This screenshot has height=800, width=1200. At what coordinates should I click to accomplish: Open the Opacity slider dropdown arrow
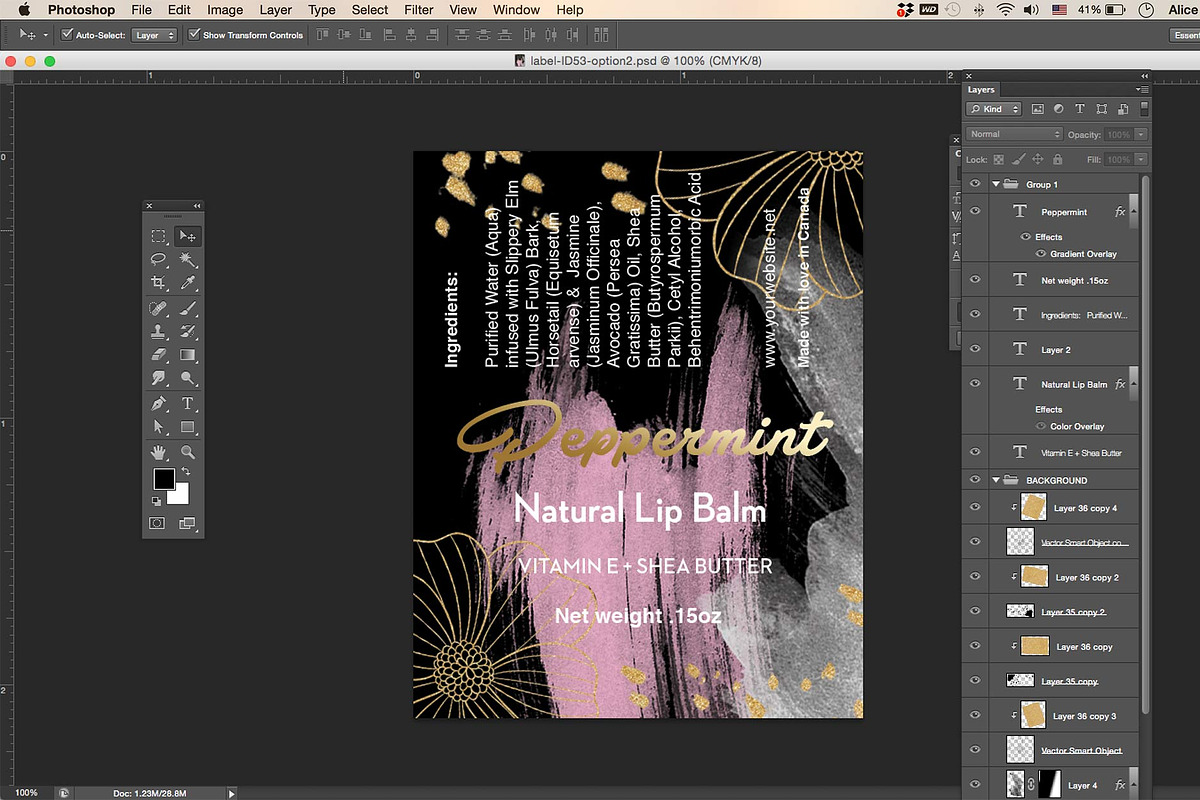click(x=1140, y=134)
